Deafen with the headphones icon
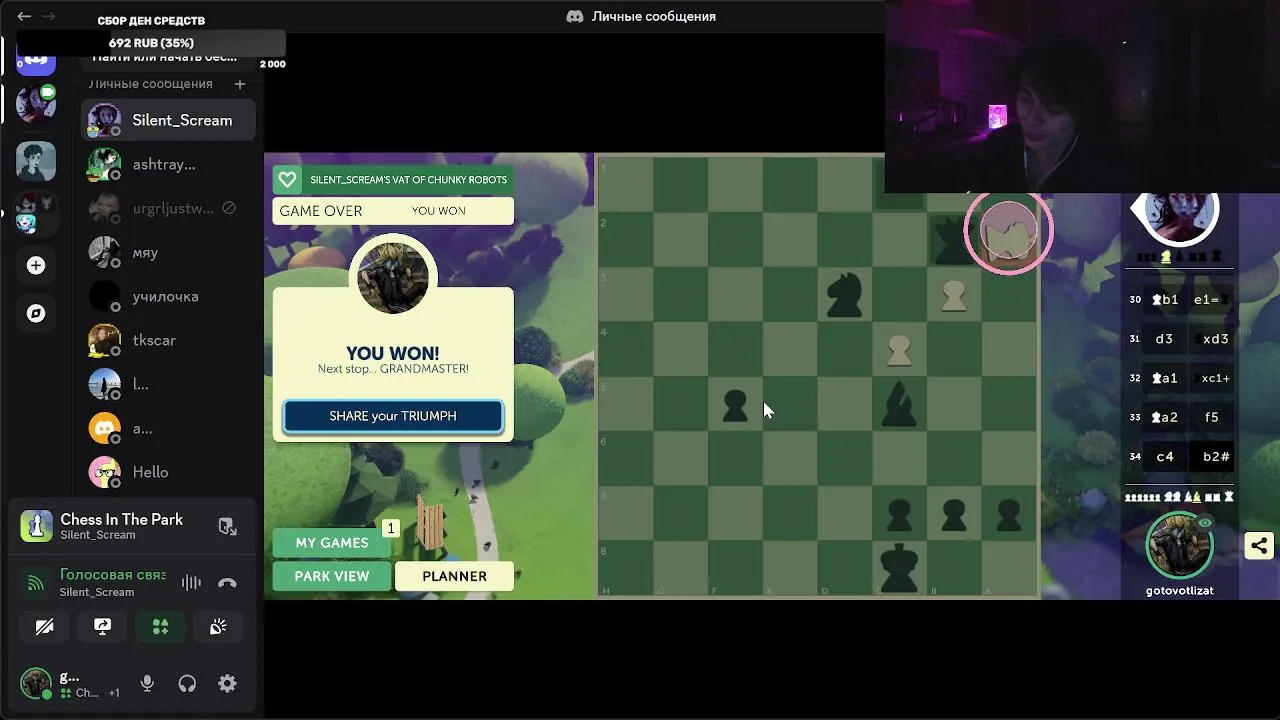This screenshot has height=720, width=1280. (x=187, y=684)
